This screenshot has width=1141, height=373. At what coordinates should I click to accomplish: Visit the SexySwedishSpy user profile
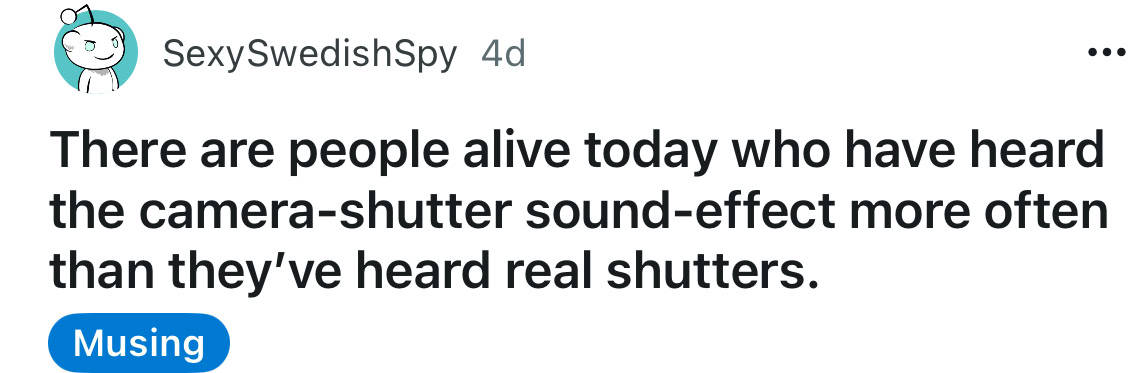(x=310, y=55)
